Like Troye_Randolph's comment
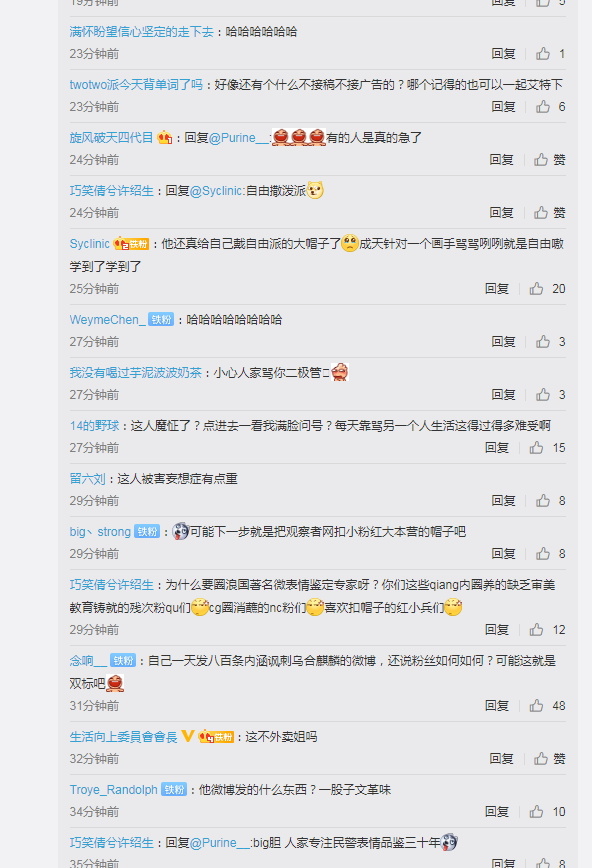Screen dimensions: 592x868 [536, 811]
